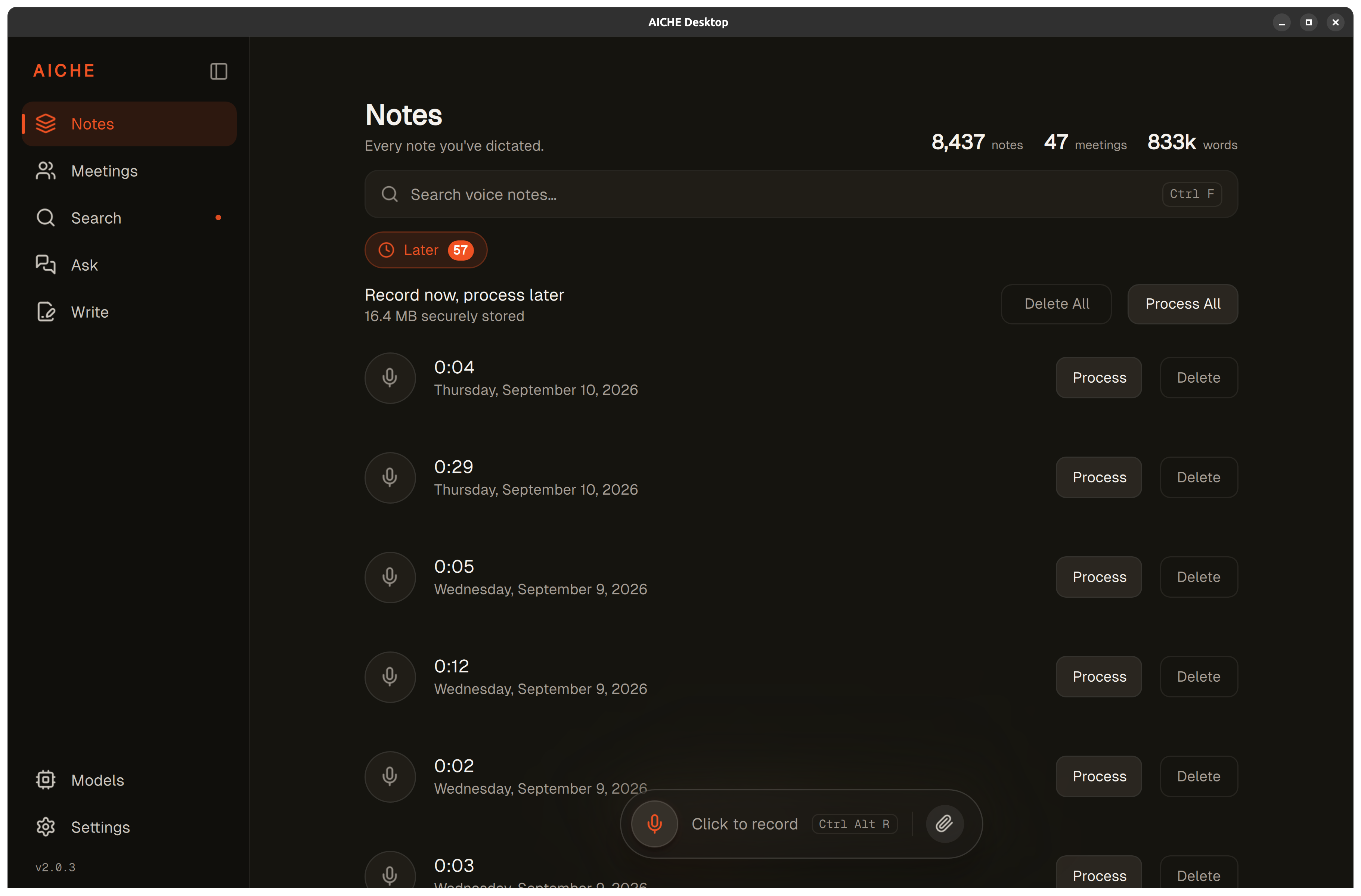This screenshot has height=896, width=1361.
Task: Process the 0:02 recording
Action: tap(1098, 777)
